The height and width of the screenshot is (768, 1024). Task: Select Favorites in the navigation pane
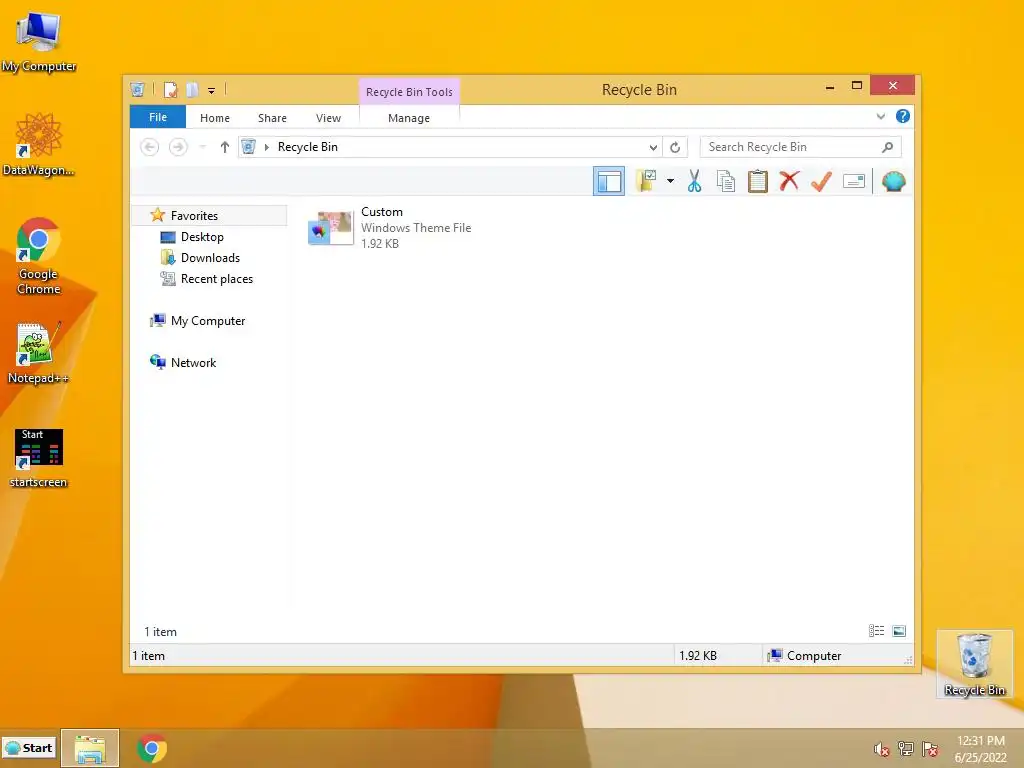(x=194, y=216)
